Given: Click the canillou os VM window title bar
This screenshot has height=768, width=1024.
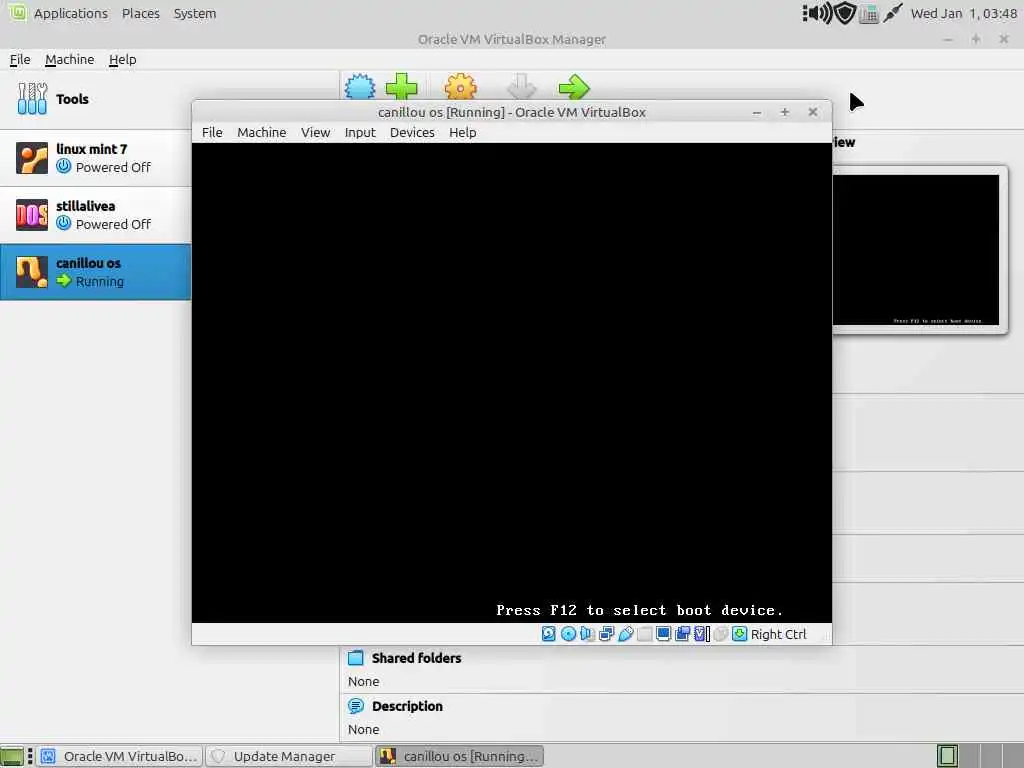Looking at the screenshot, I should click(511, 112).
